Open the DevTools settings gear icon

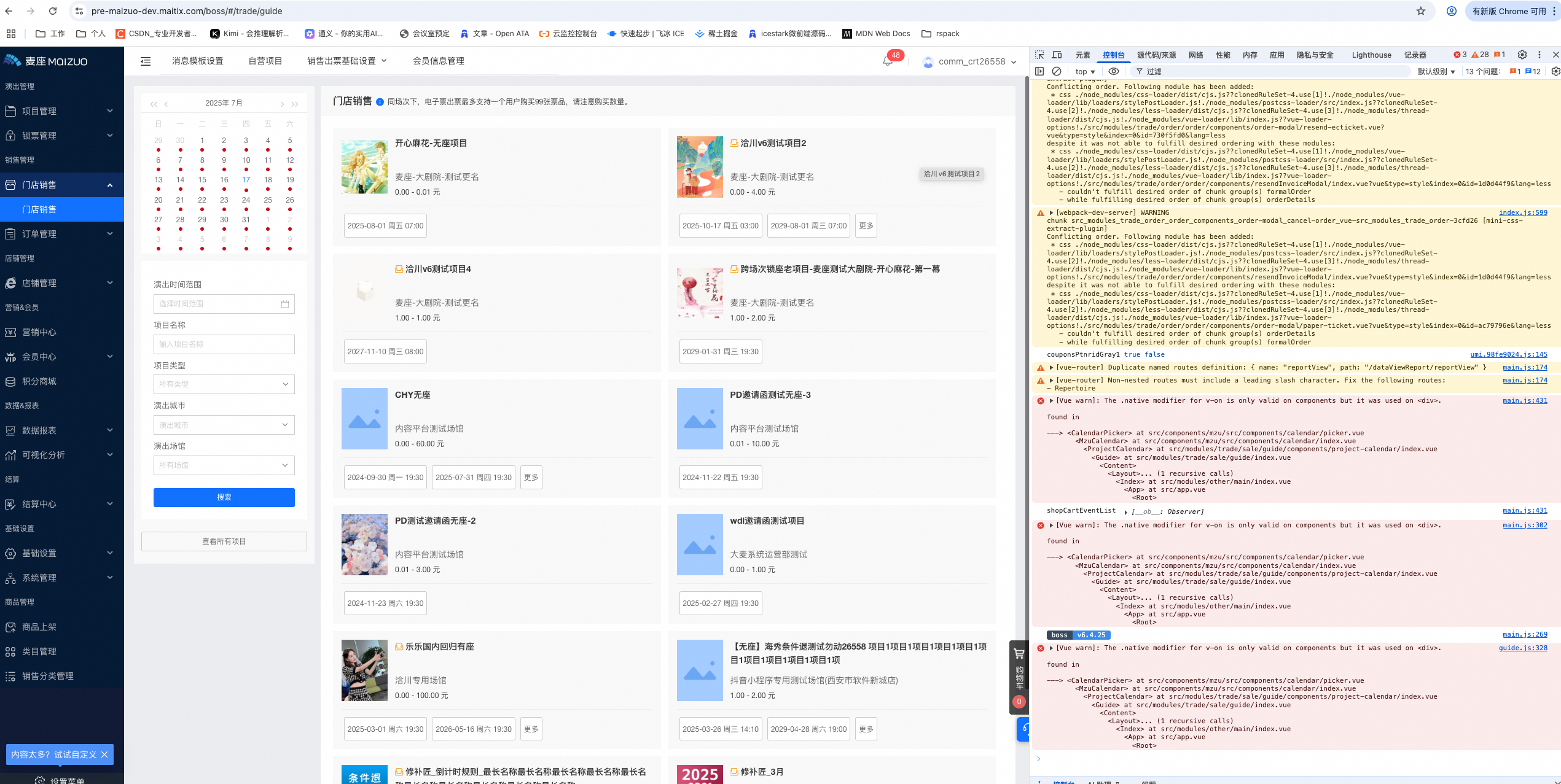[x=1522, y=55]
